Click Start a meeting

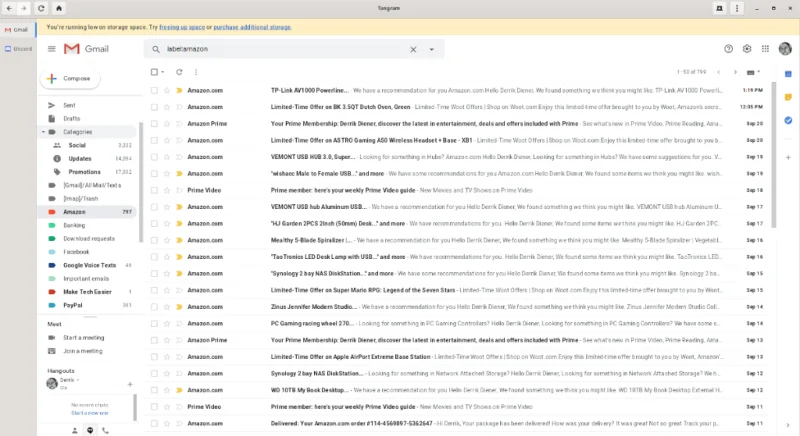tap(83, 338)
